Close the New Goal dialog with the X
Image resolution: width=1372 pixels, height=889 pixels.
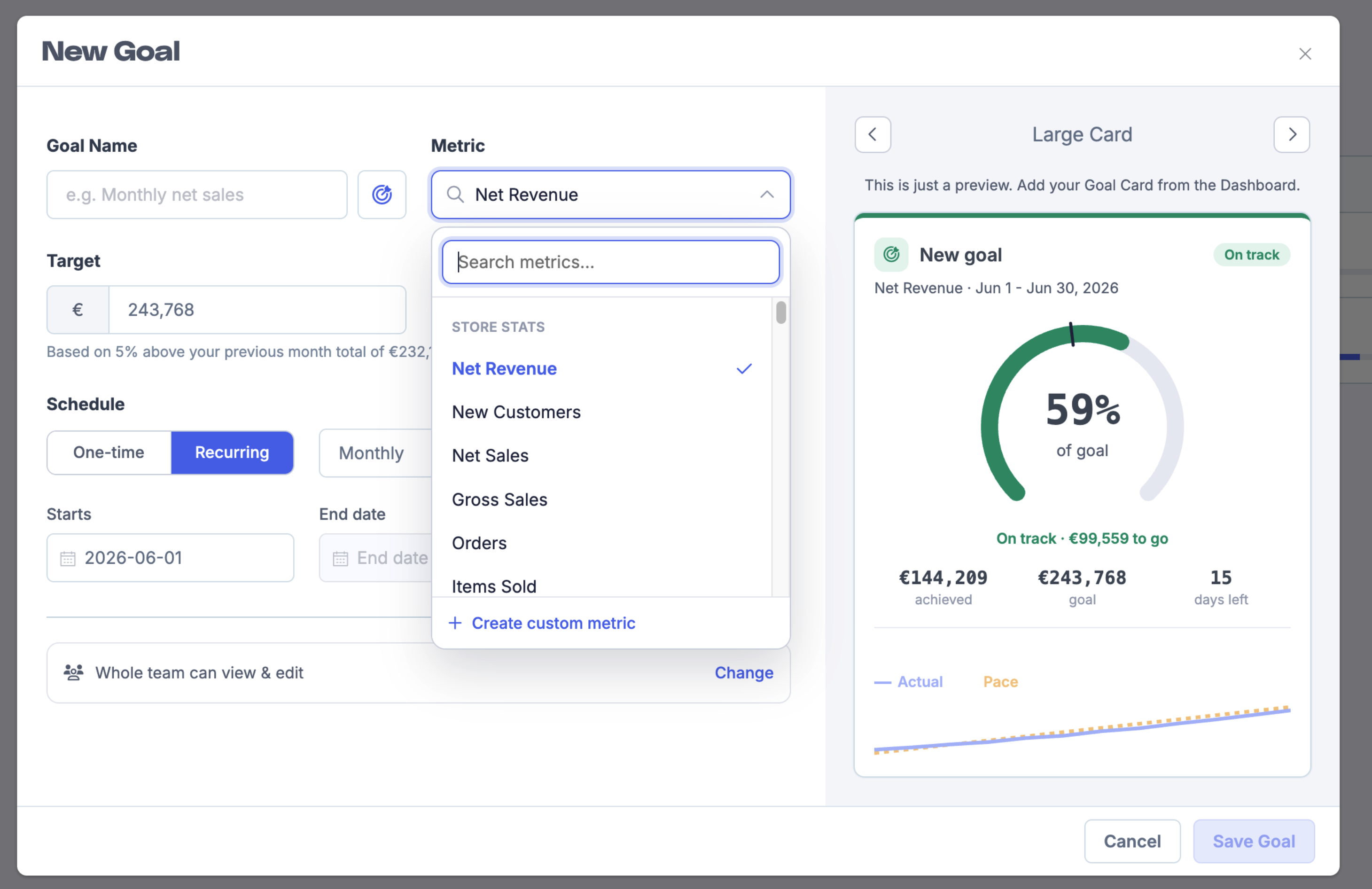point(1304,54)
